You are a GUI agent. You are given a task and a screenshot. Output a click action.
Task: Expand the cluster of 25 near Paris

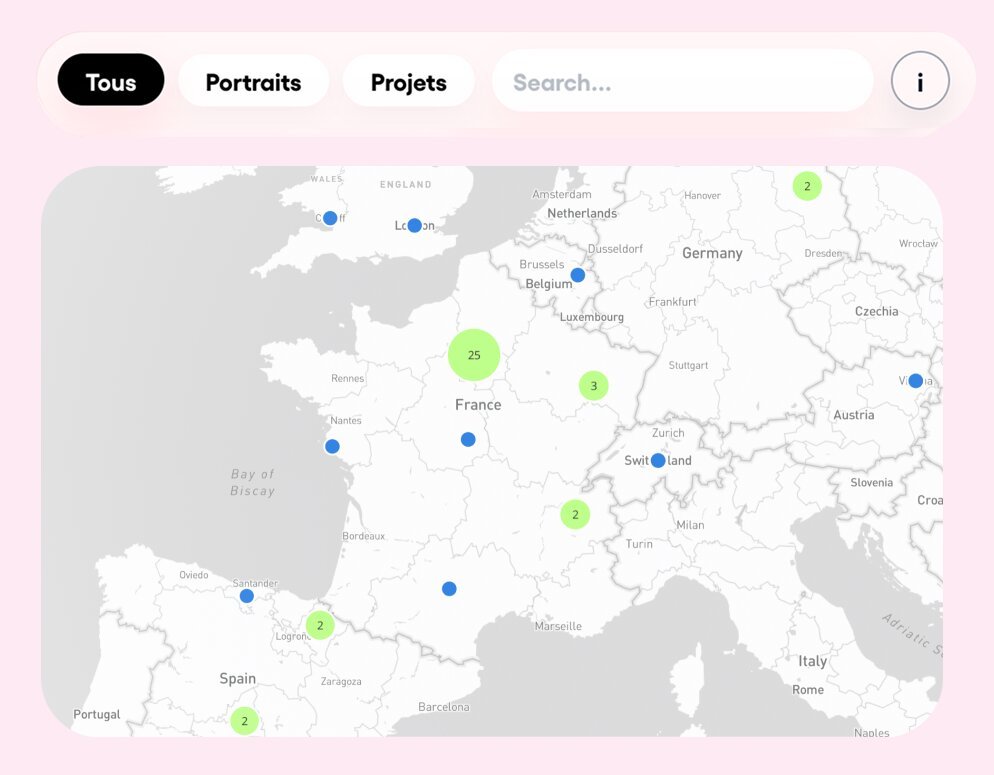(x=474, y=355)
